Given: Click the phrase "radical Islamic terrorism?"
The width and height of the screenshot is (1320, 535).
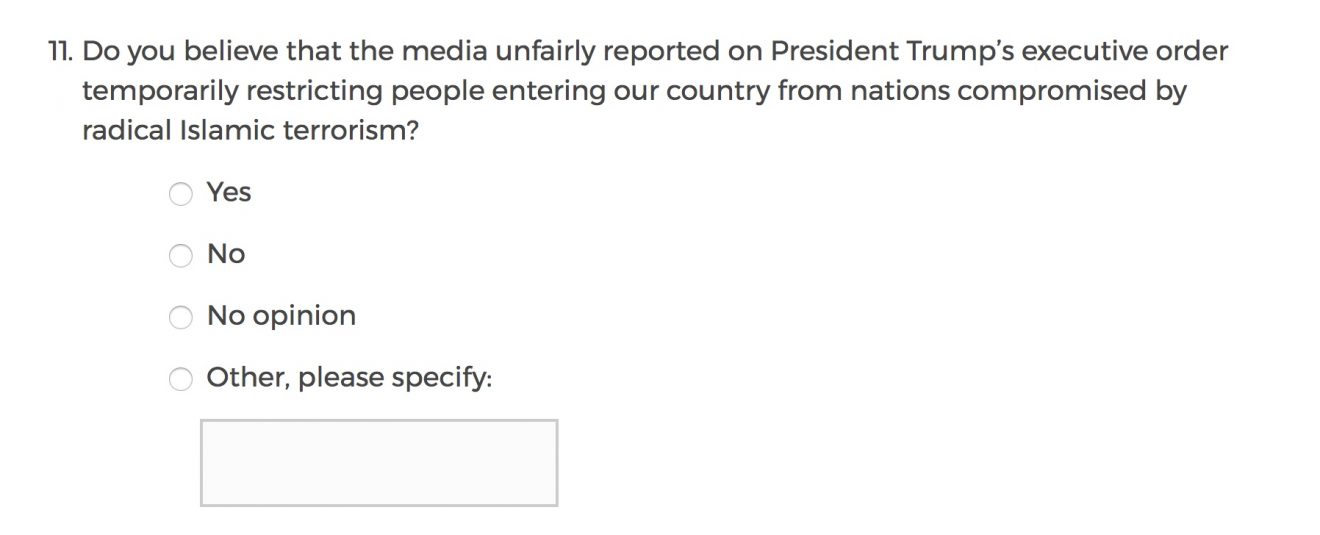Looking at the screenshot, I should point(249,131).
